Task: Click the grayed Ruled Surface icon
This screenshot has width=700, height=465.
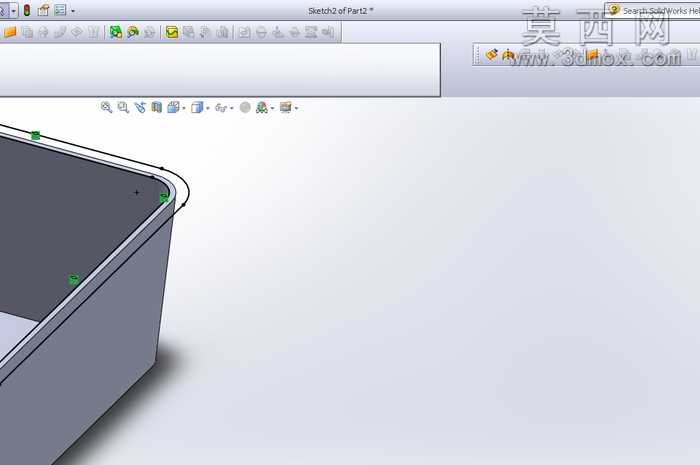Action: coord(60,32)
